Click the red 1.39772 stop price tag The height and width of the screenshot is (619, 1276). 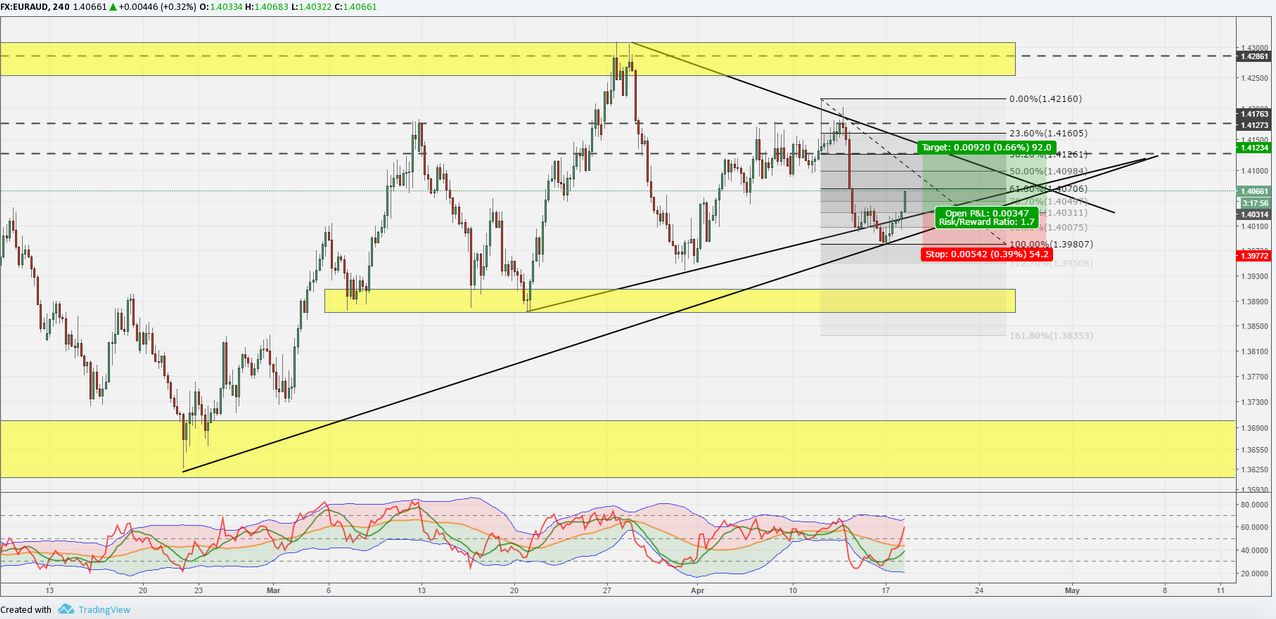point(1254,256)
